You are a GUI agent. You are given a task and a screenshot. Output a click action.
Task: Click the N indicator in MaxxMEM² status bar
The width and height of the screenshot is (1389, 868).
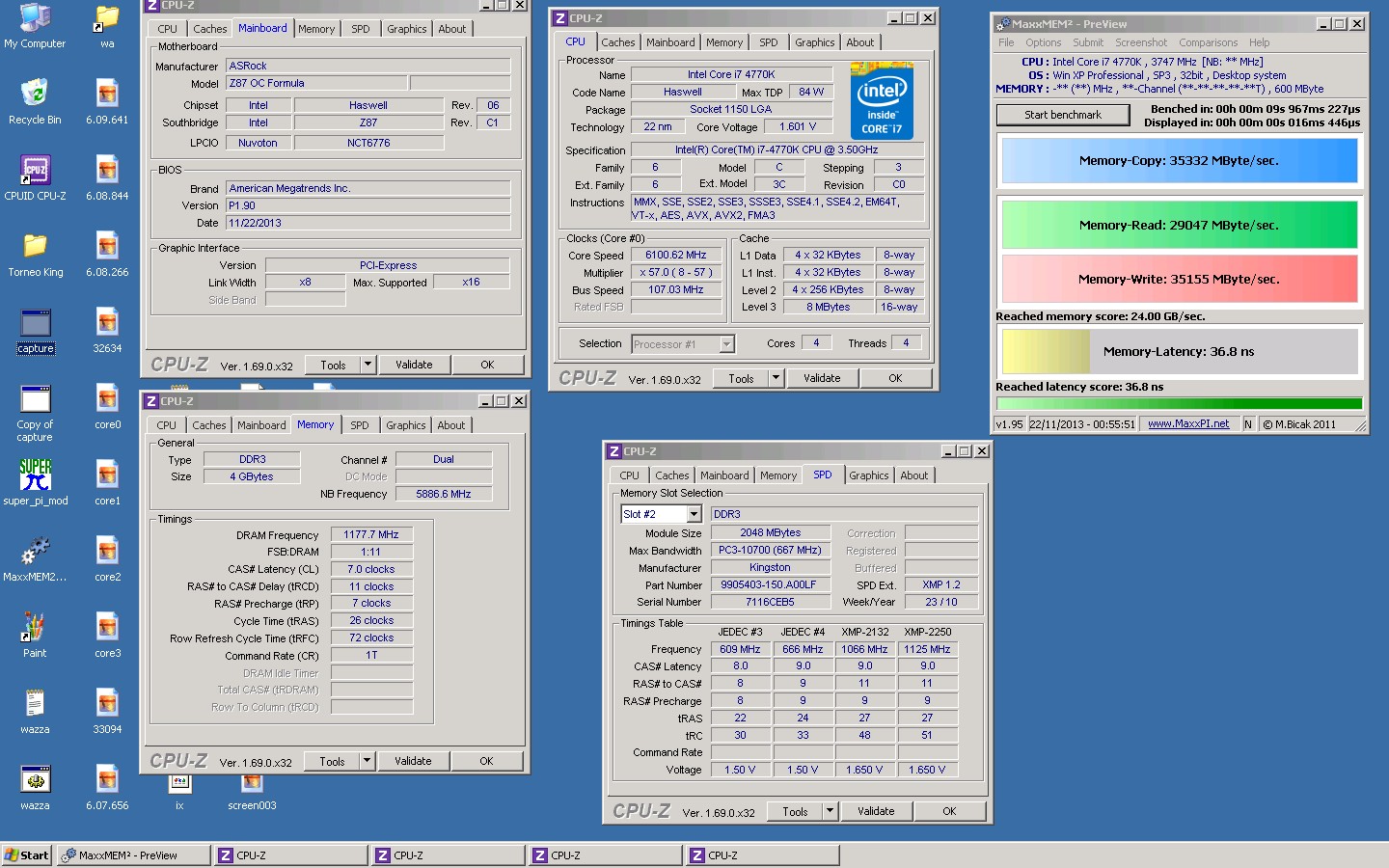tap(1248, 423)
